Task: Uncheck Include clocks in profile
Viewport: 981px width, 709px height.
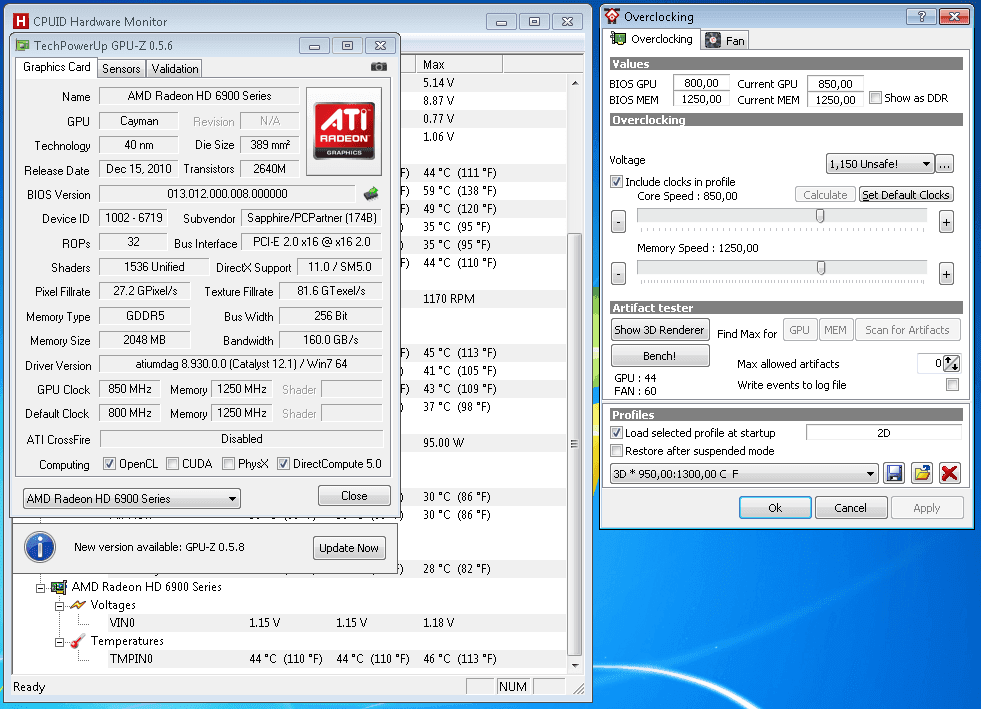Action: click(x=616, y=182)
